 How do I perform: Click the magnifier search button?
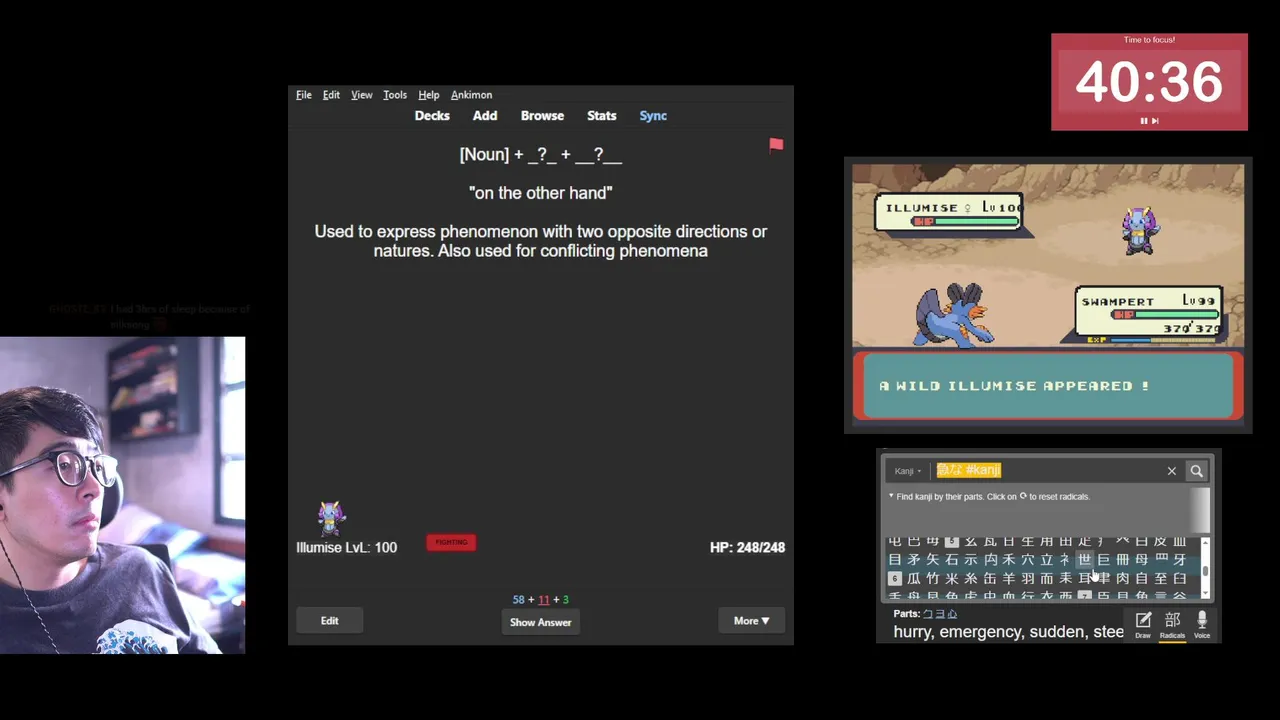1196,470
